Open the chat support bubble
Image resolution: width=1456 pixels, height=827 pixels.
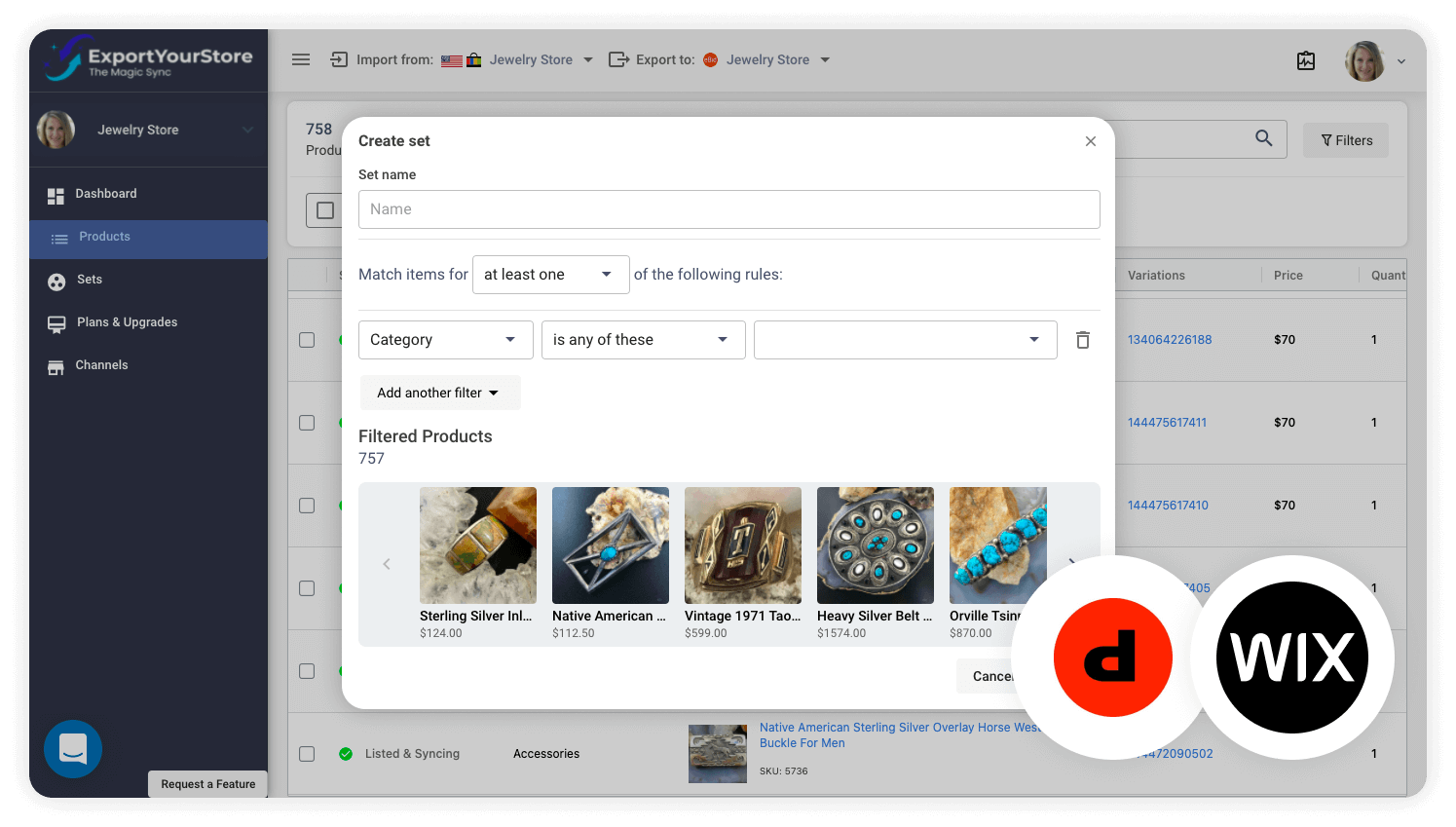72,749
